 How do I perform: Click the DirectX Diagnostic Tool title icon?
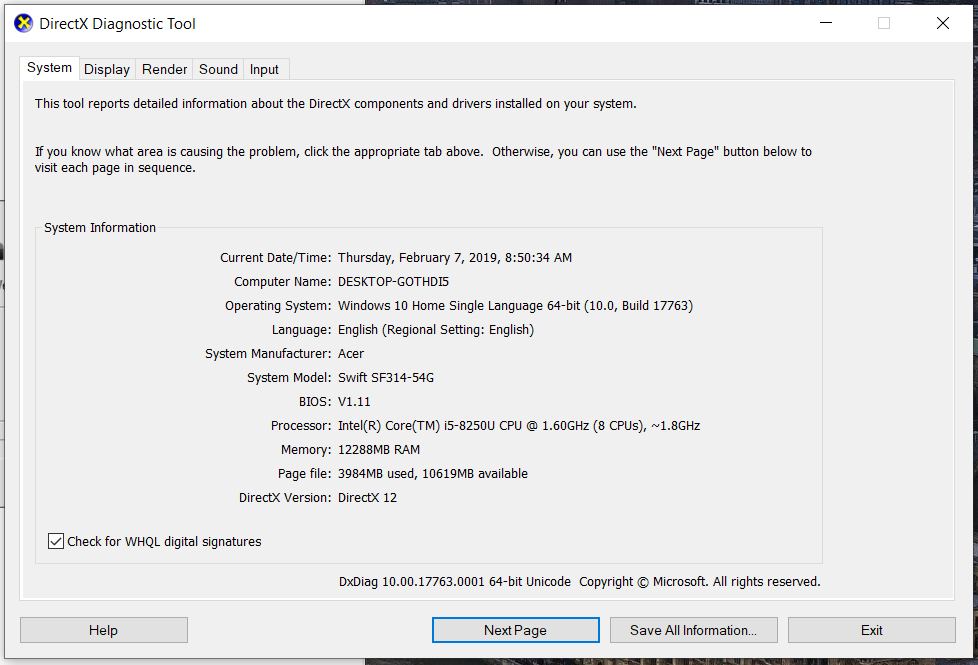[x=24, y=24]
